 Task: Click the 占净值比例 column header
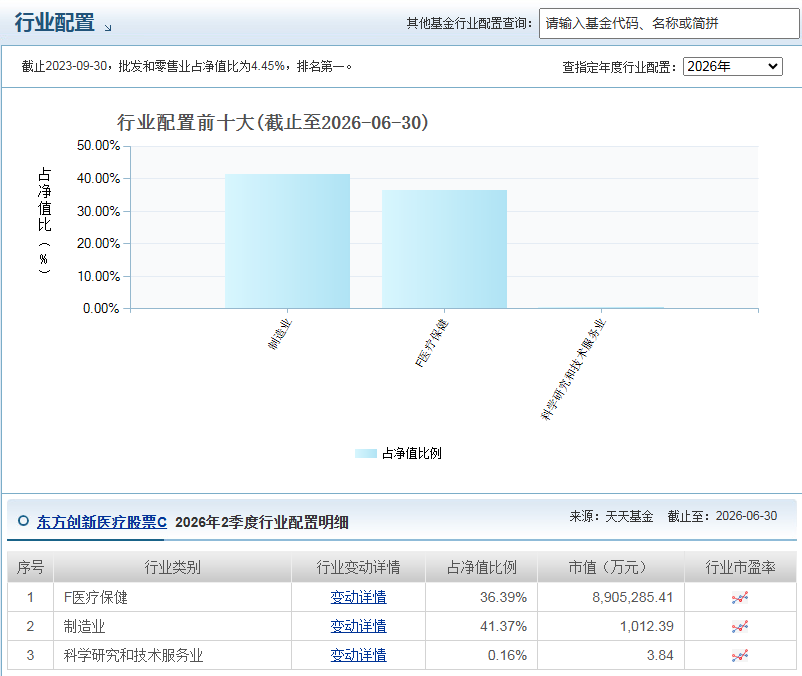[481, 567]
